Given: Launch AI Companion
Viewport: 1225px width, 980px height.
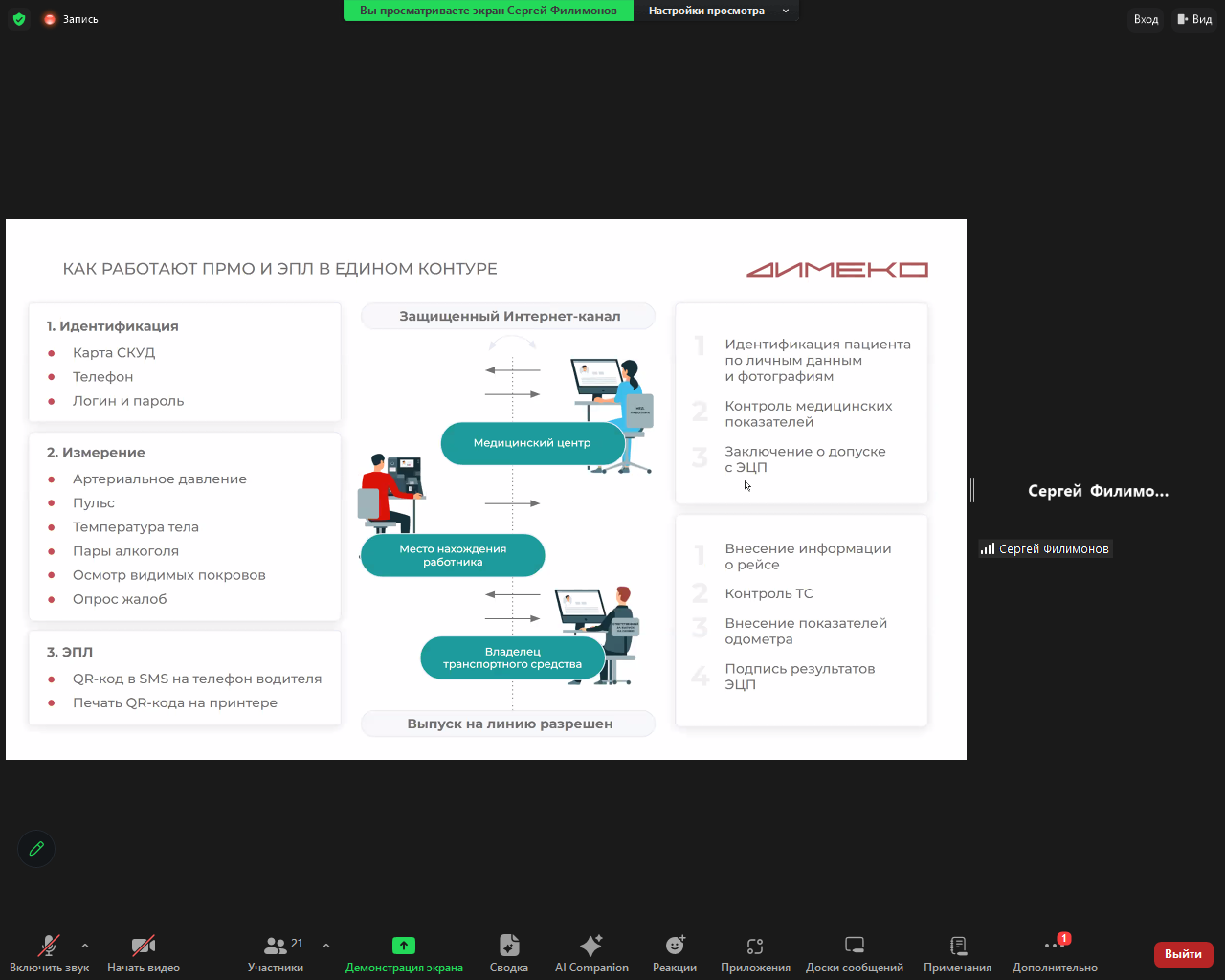Looking at the screenshot, I should coord(591,947).
